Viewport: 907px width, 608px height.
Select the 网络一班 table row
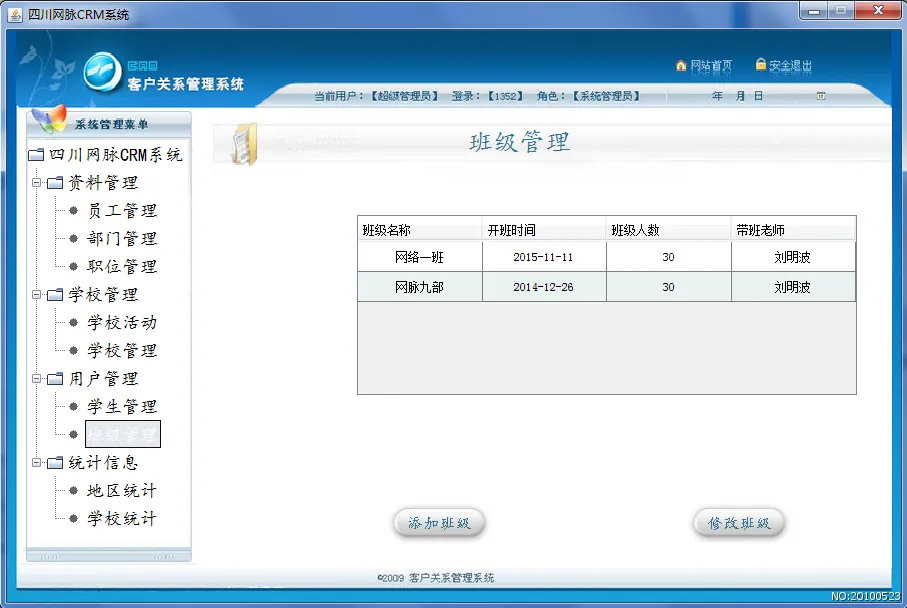pyautogui.click(x=606, y=257)
